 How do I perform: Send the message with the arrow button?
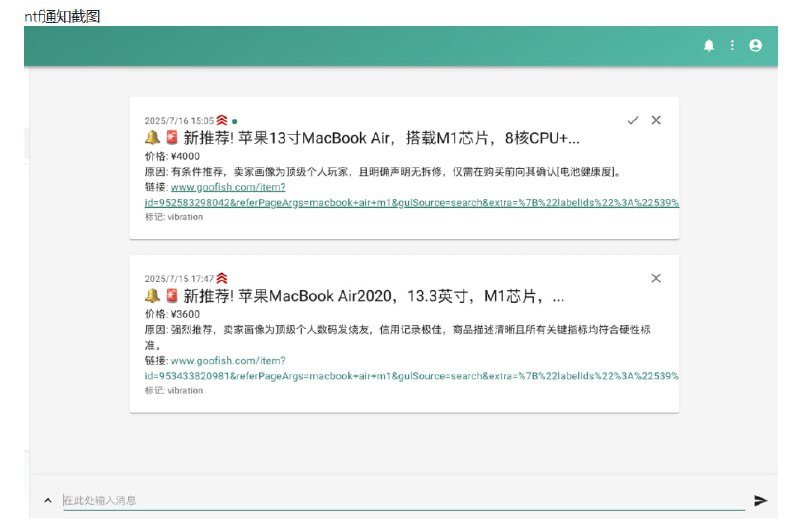pyautogui.click(x=760, y=500)
